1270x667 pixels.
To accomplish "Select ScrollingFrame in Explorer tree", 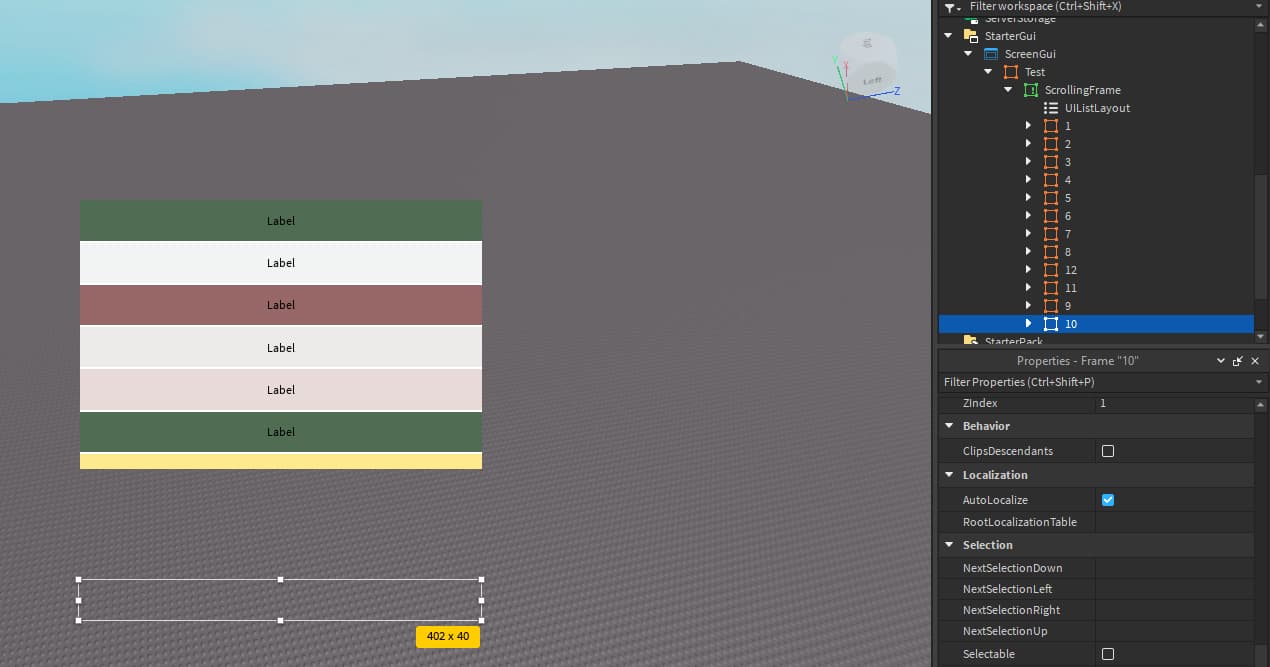I will point(1083,90).
